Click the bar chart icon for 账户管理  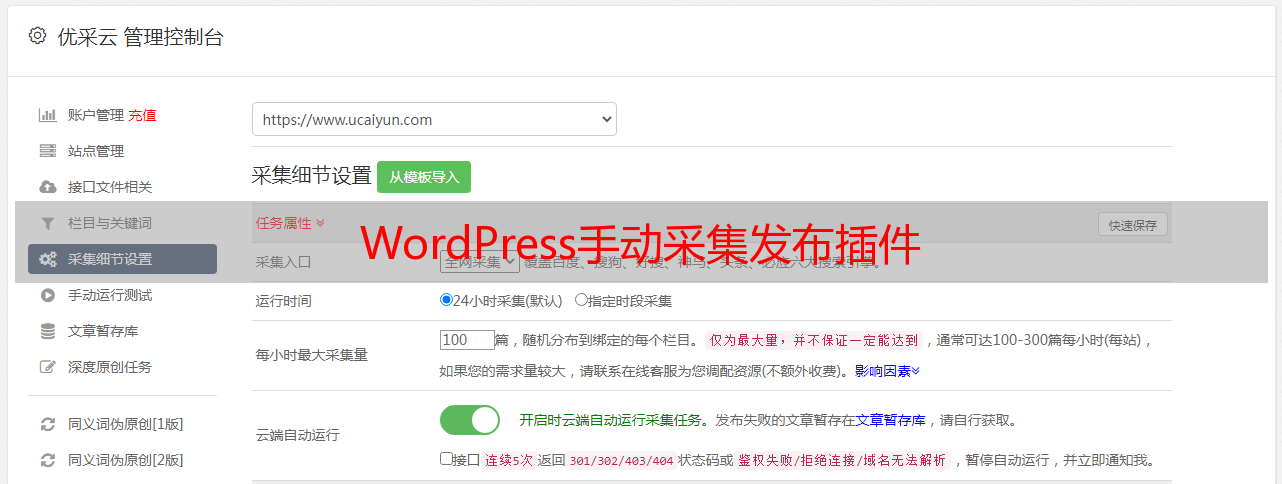click(47, 115)
